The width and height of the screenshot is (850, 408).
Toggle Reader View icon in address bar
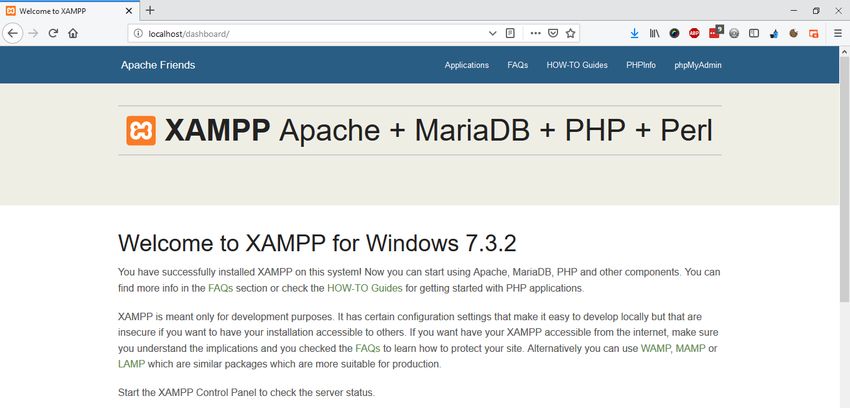(510, 33)
